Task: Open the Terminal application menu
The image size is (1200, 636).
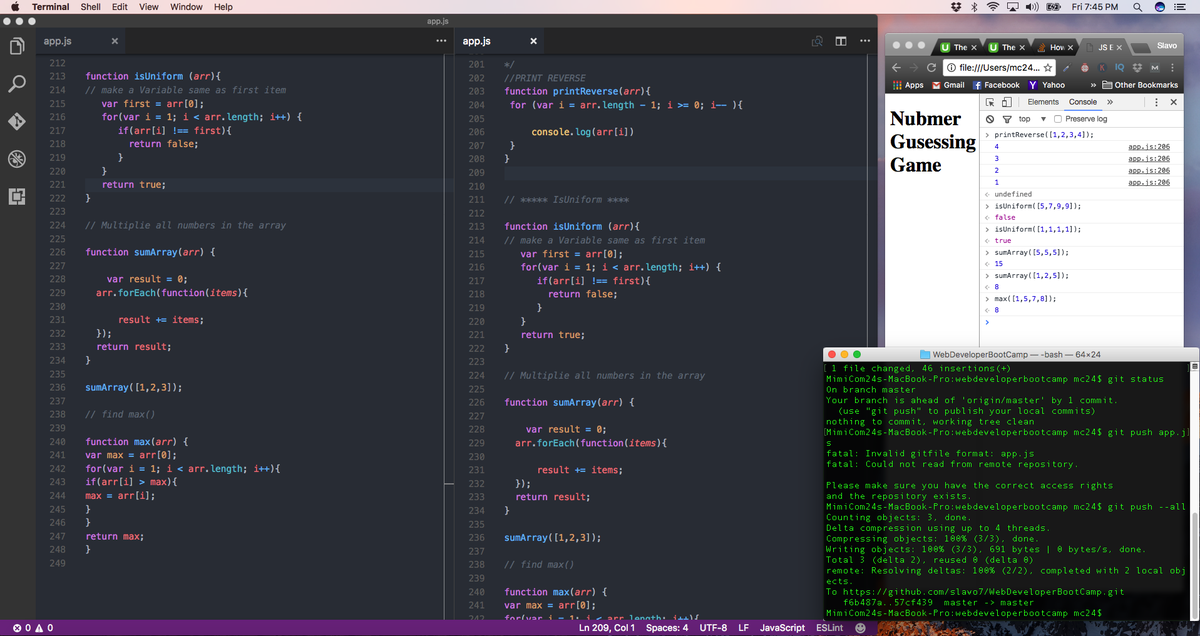Action: point(50,7)
